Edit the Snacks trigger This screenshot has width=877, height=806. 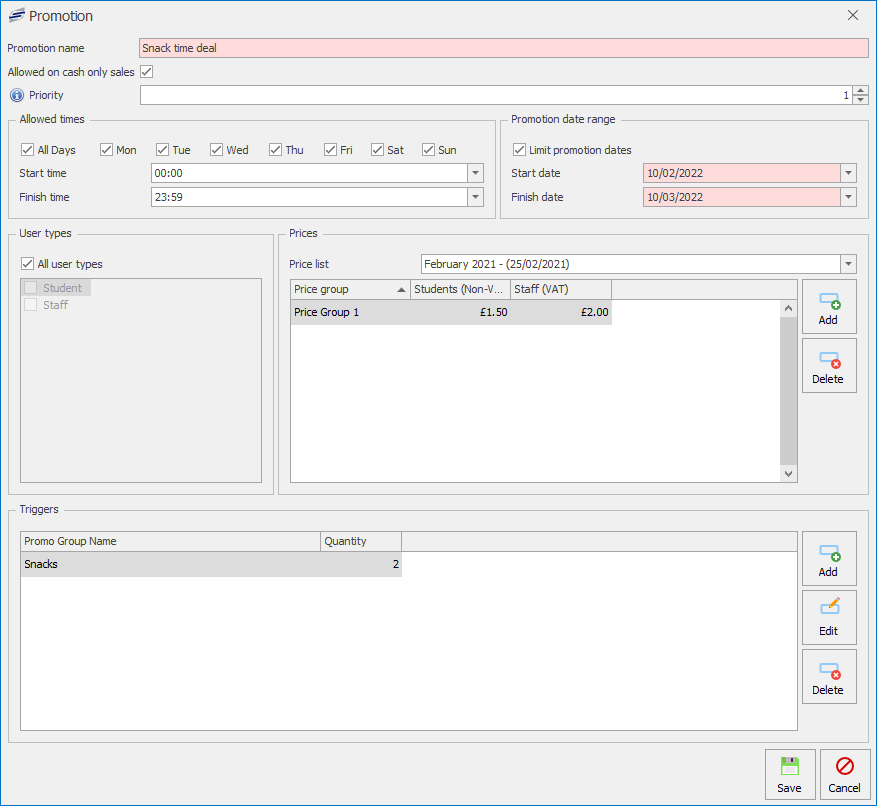[828, 618]
